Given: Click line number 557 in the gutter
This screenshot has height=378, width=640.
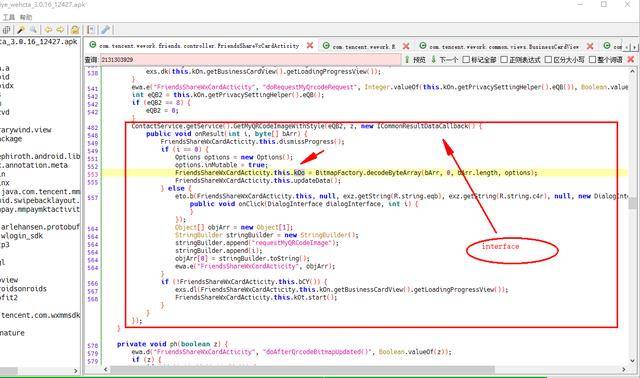Looking at the screenshot, I should (x=93, y=198).
